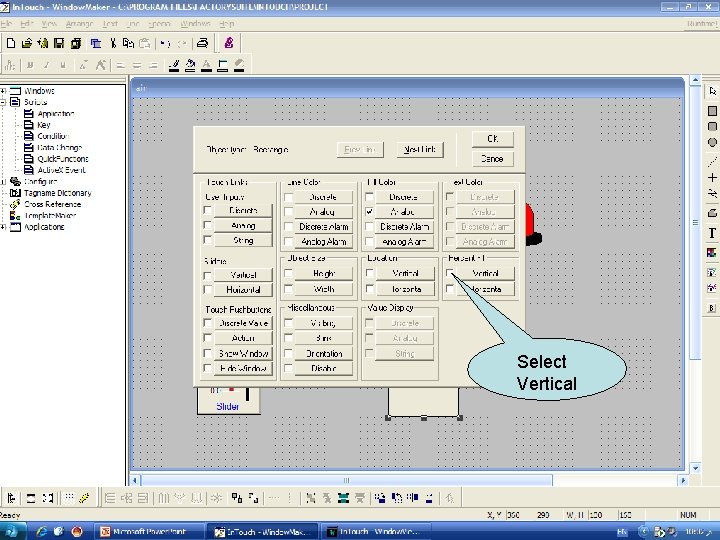Click the Print toolbar icon
Image resolution: width=720 pixels, height=540 pixels.
click(202, 43)
